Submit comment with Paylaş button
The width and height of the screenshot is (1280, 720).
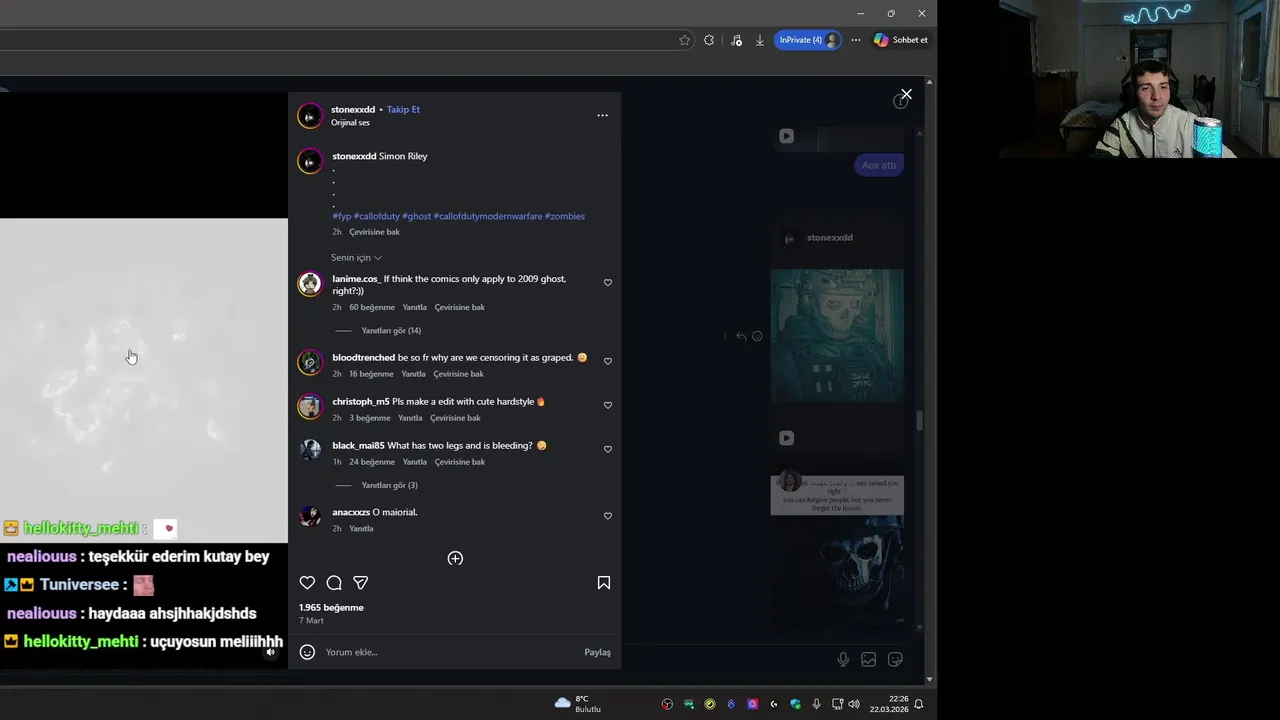(x=597, y=652)
